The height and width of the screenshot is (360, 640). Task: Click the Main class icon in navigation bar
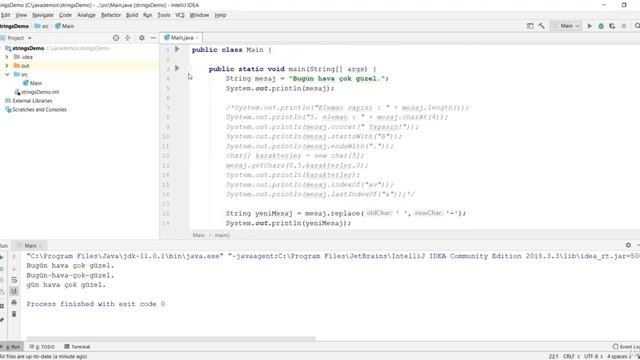(58, 26)
